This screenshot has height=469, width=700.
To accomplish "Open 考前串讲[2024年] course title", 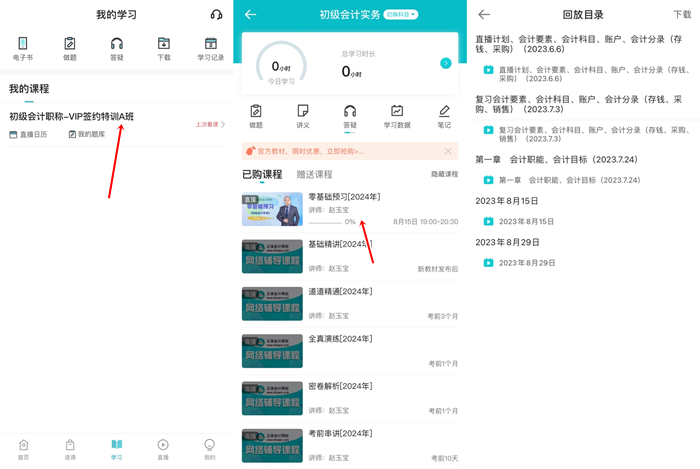I will click(340, 433).
